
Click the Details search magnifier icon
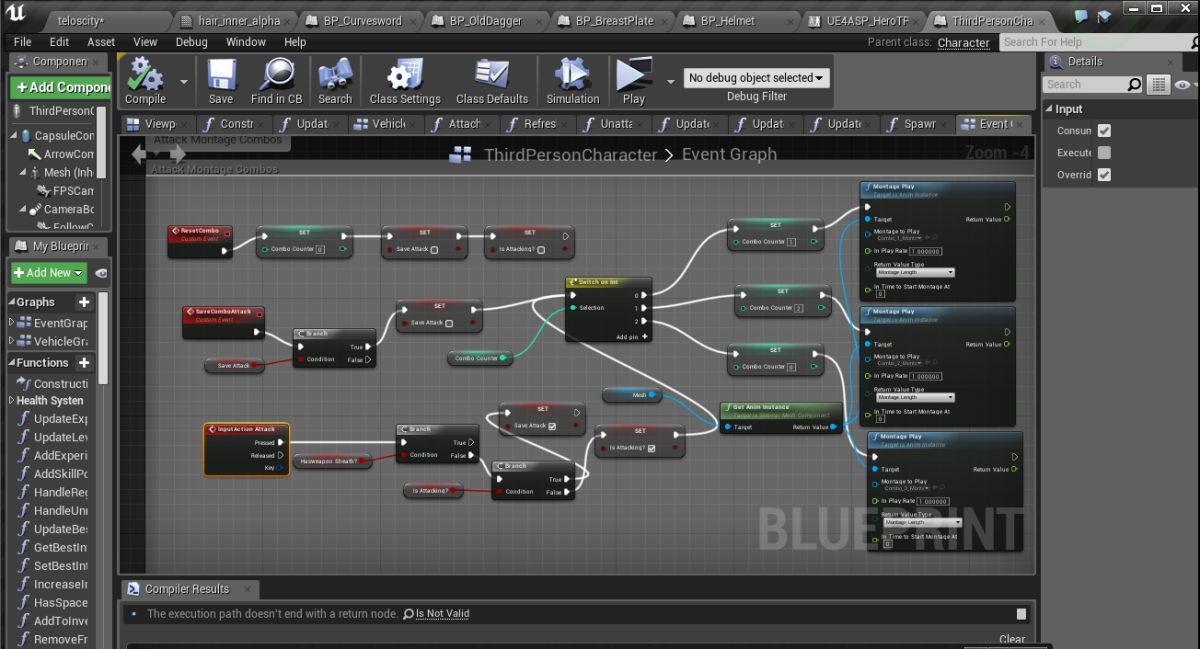pyautogui.click(x=1134, y=85)
